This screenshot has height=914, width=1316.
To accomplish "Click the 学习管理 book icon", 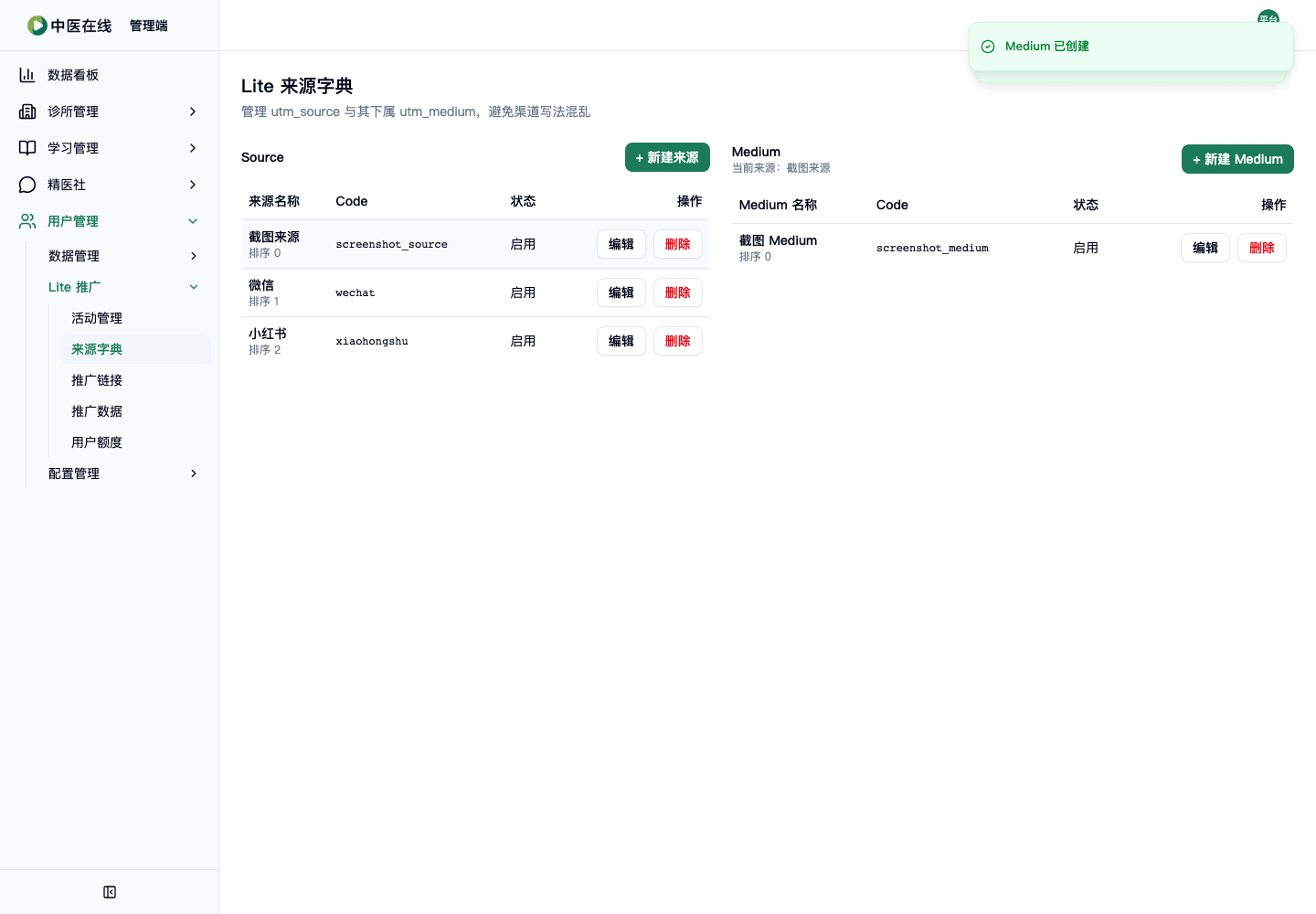I will pyautogui.click(x=27, y=148).
